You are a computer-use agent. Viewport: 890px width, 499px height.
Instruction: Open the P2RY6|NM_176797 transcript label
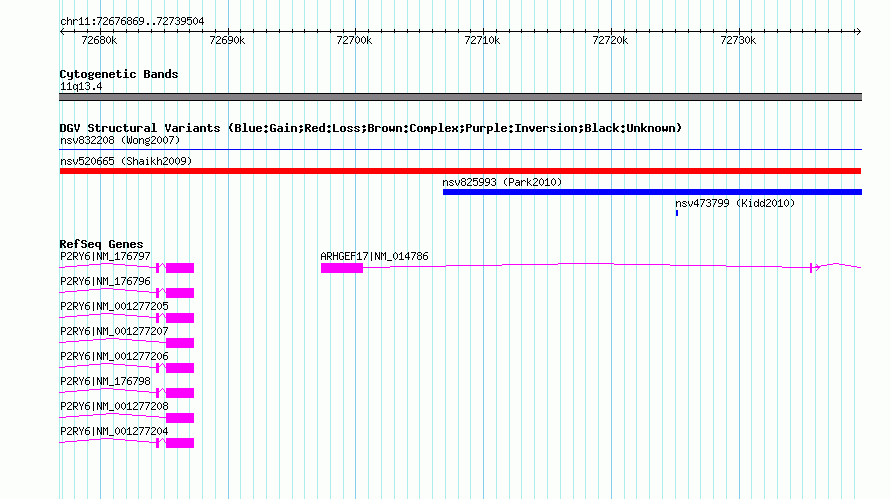[105, 256]
